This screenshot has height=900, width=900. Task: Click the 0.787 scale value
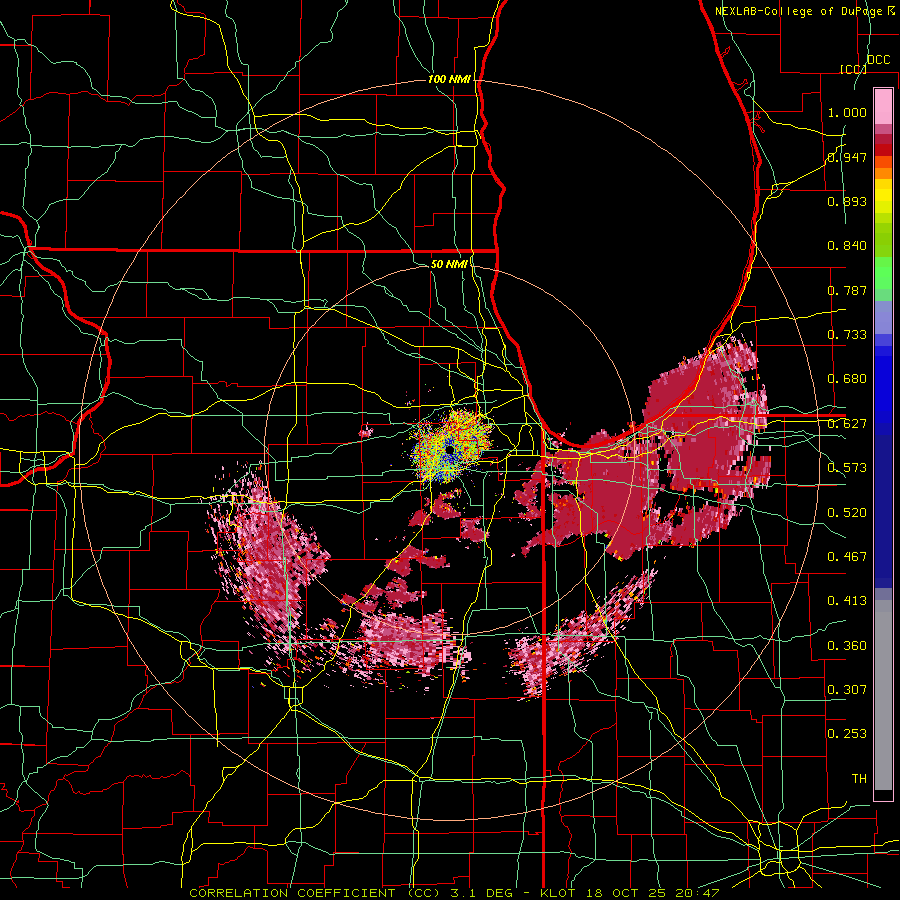(847, 290)
